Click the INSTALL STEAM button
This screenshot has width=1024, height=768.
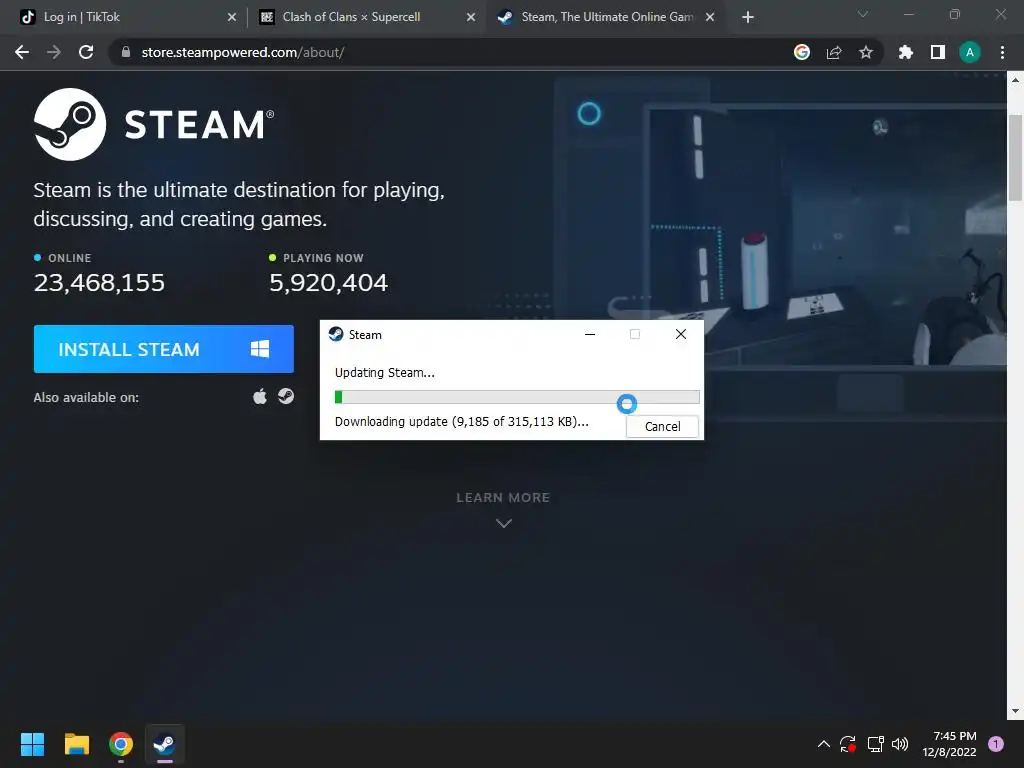click(163, 349)
